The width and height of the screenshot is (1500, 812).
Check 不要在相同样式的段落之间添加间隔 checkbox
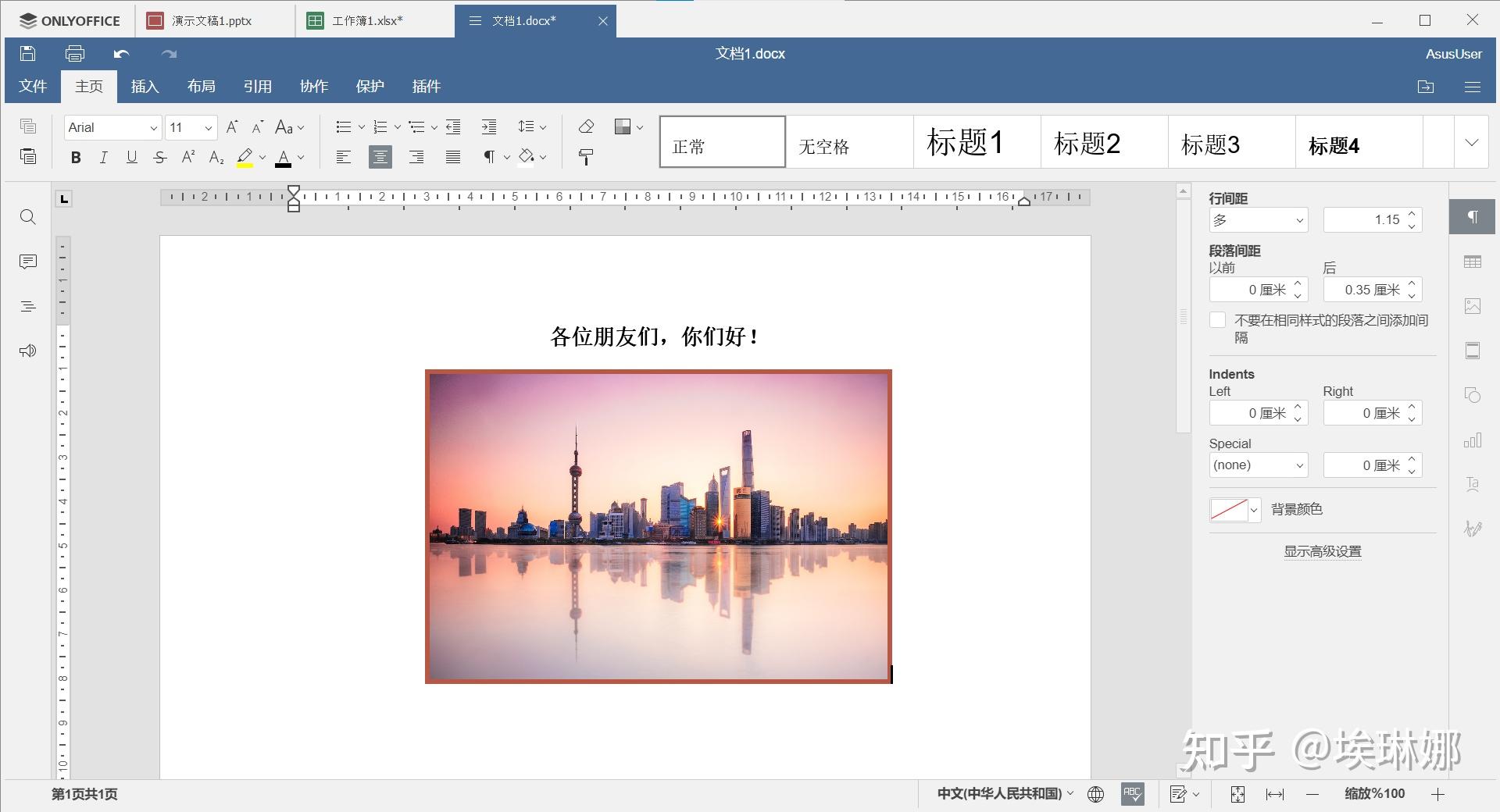[1217, 320]
